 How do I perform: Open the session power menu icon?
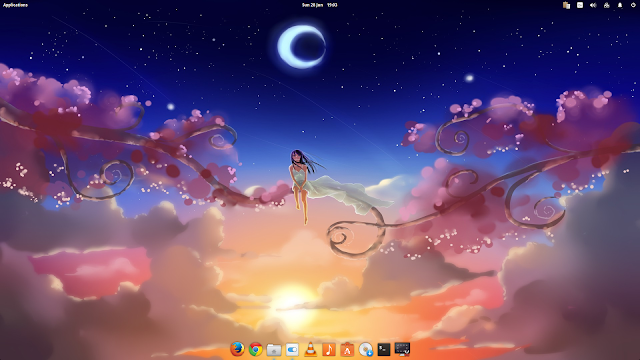pos(633,5)
